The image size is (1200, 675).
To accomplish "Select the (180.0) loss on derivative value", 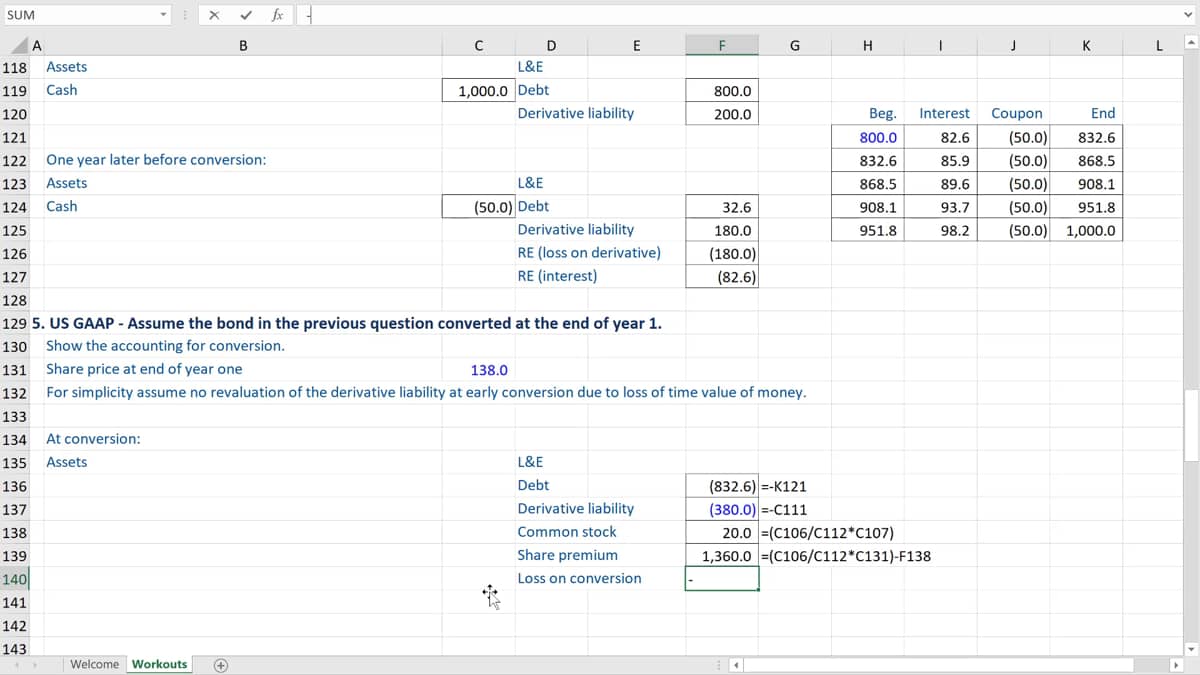I will pyautogui.click(x=722, y=254).
